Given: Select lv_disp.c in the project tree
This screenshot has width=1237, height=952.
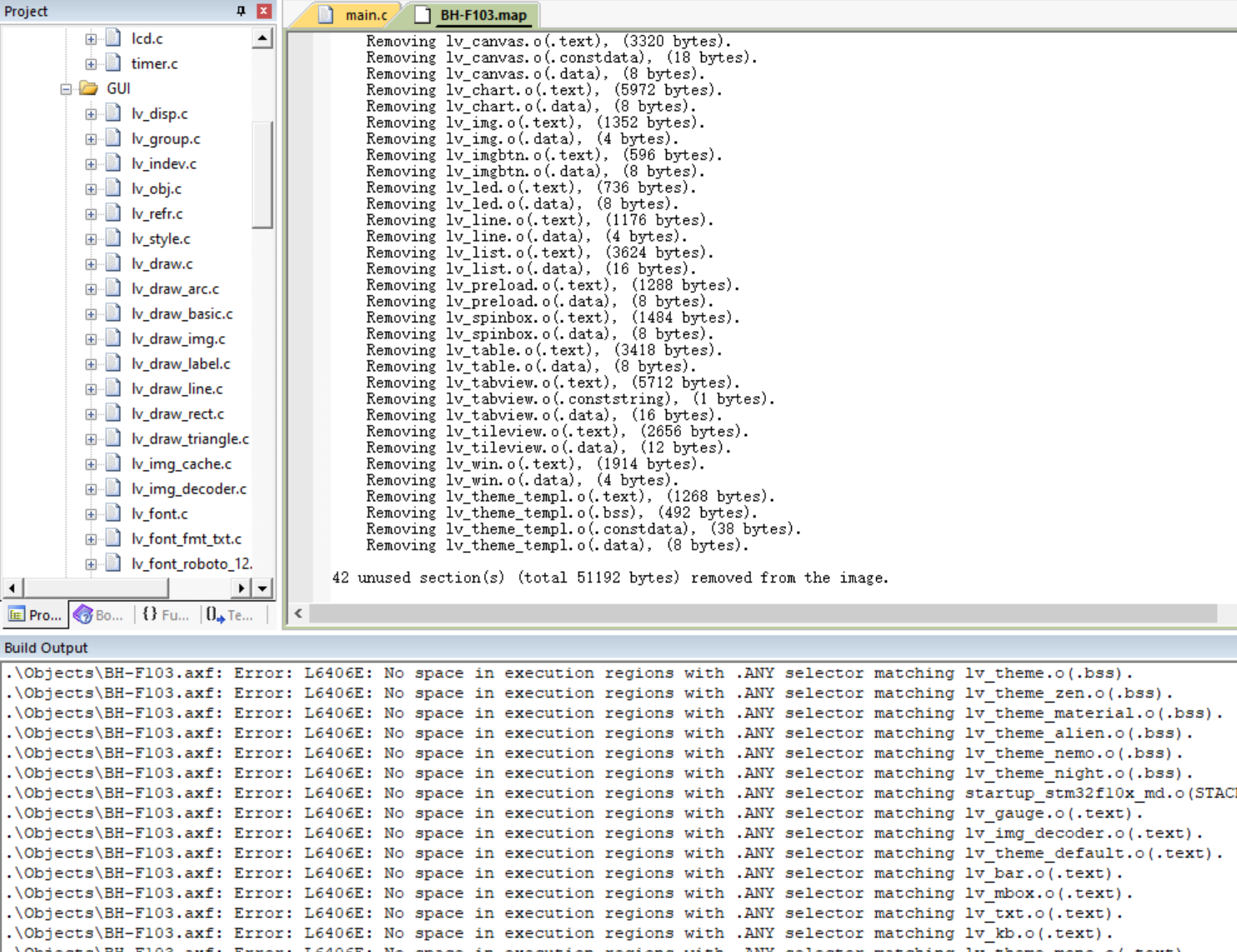Looking at the screenshot, I should [x=159, y=113].
